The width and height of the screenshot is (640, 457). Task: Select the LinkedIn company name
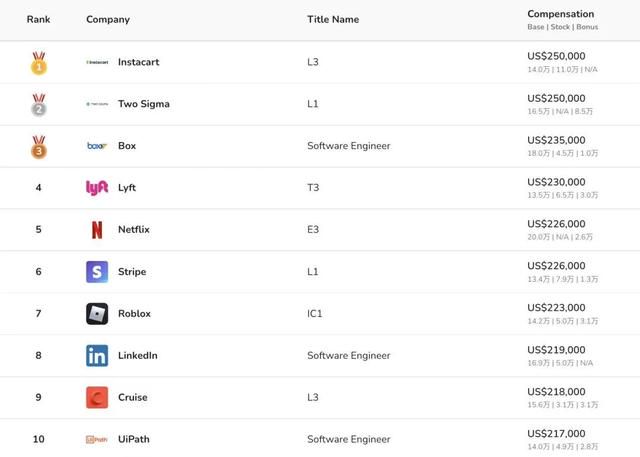(138, 356)
